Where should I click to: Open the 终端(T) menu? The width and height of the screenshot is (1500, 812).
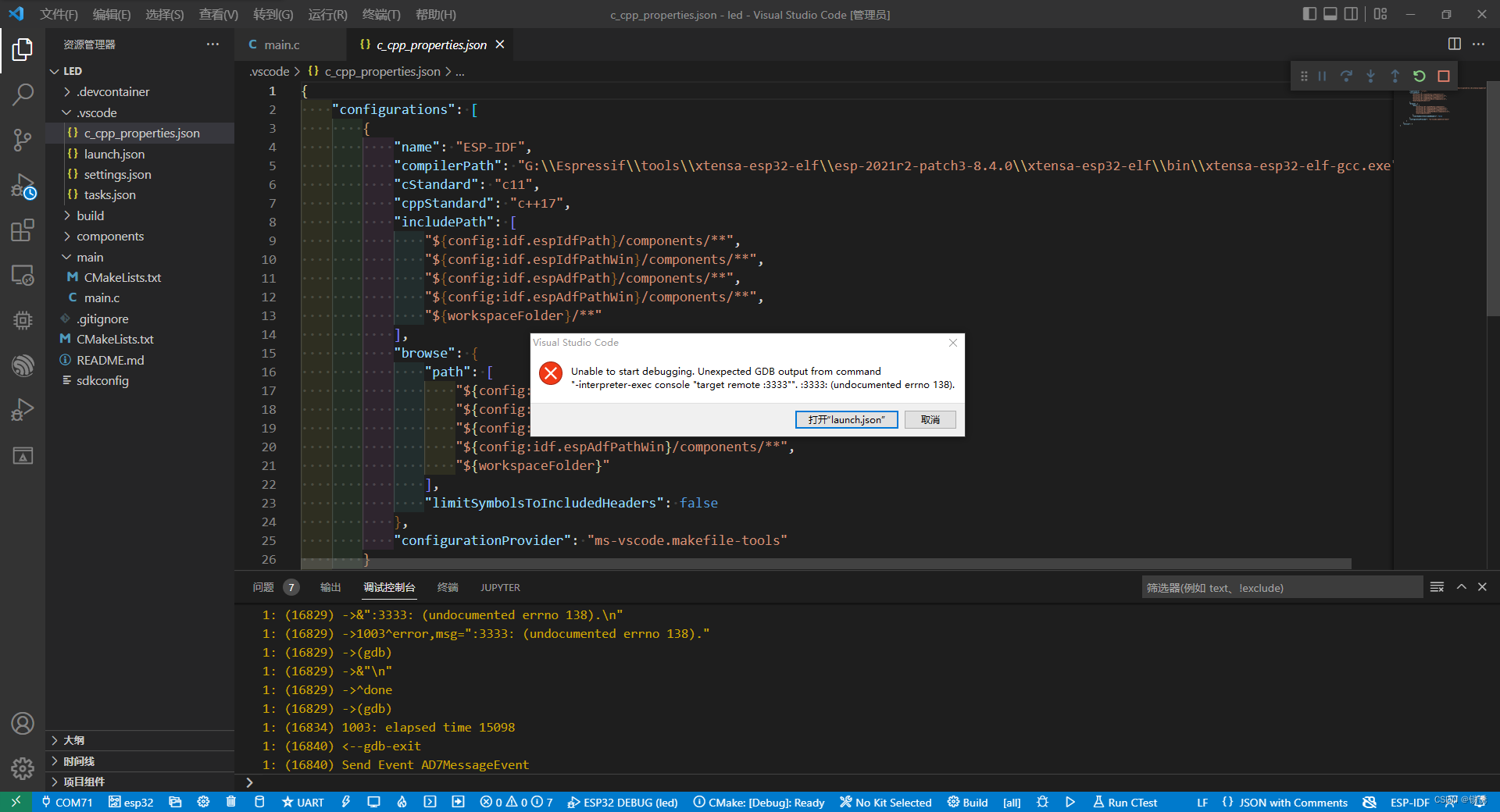[381, 14]
